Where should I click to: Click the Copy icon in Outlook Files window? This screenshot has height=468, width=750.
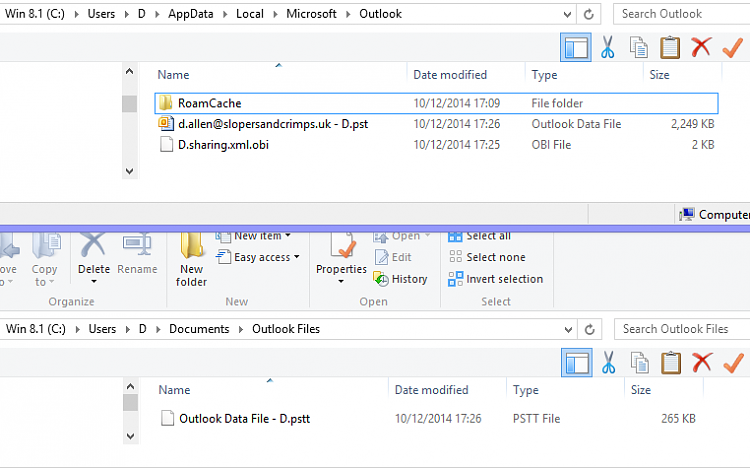click(640, 363)
